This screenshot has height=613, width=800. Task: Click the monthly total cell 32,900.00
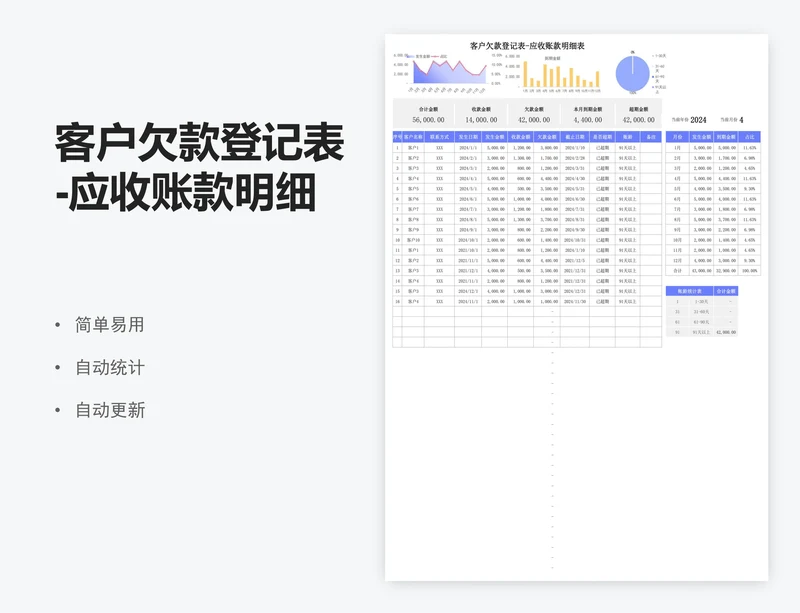click(x=726, y=271)
